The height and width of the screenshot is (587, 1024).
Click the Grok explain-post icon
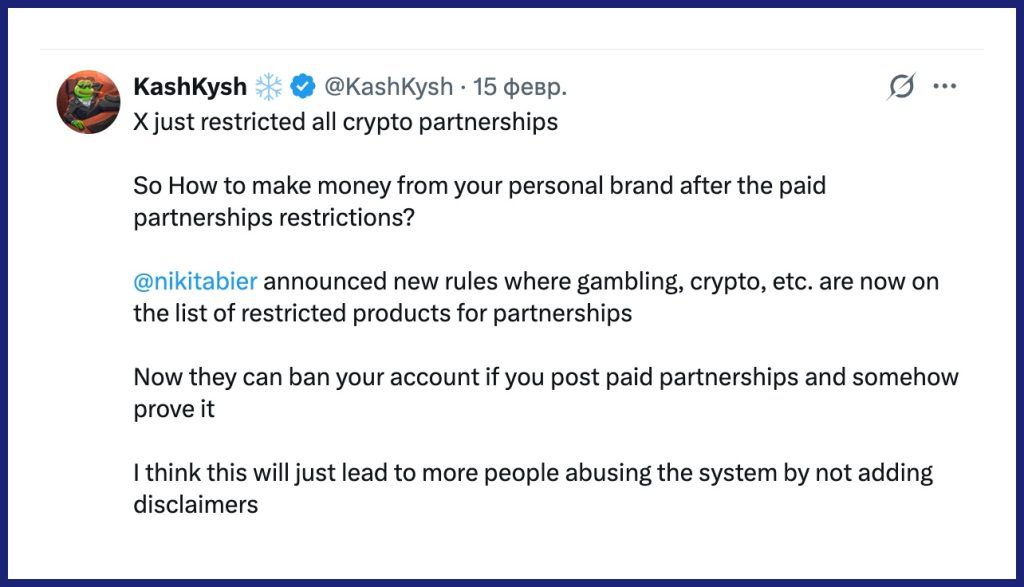(x=901, y=88)
